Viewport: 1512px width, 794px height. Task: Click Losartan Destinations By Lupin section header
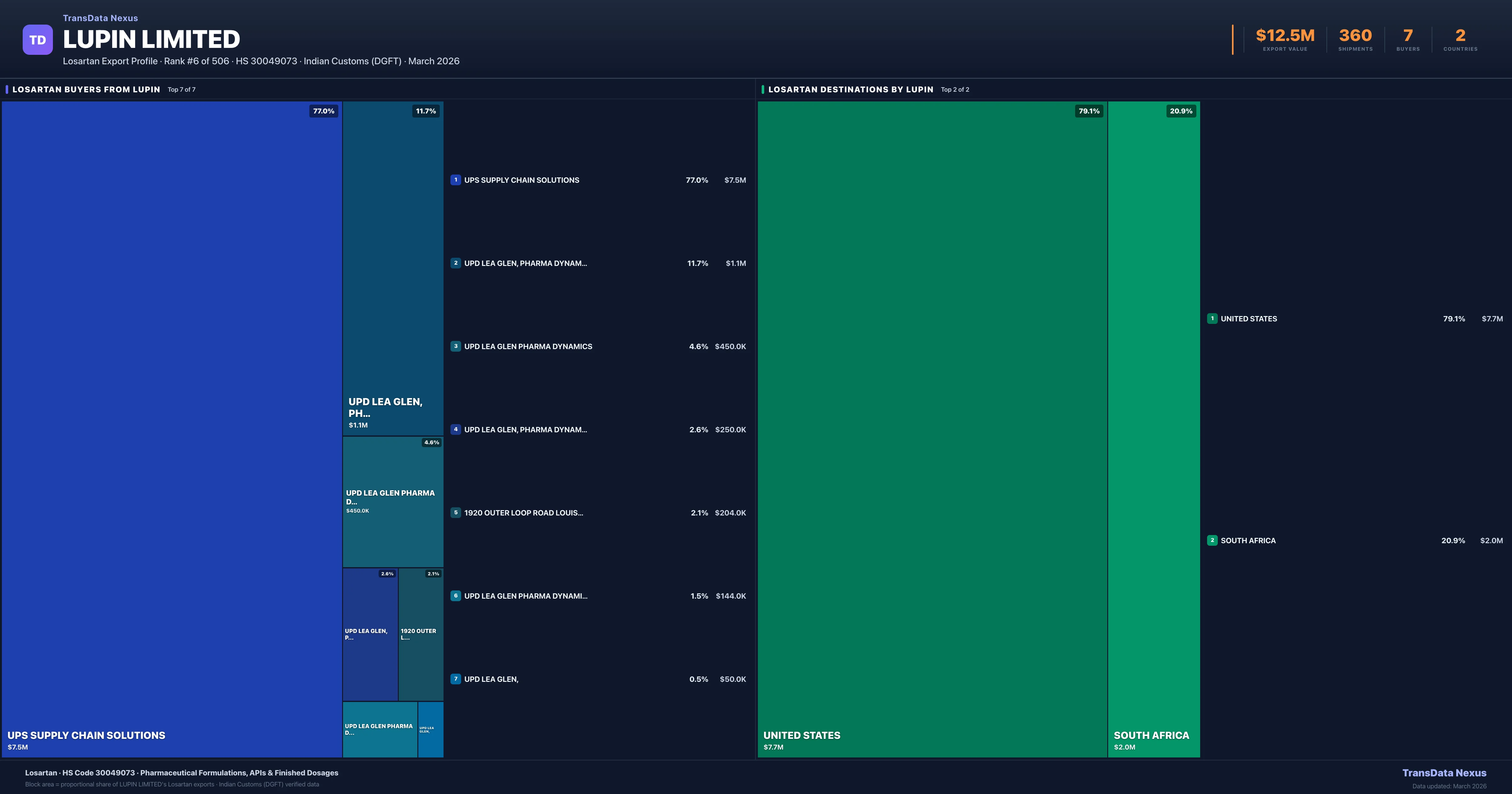tap(850, 89)
